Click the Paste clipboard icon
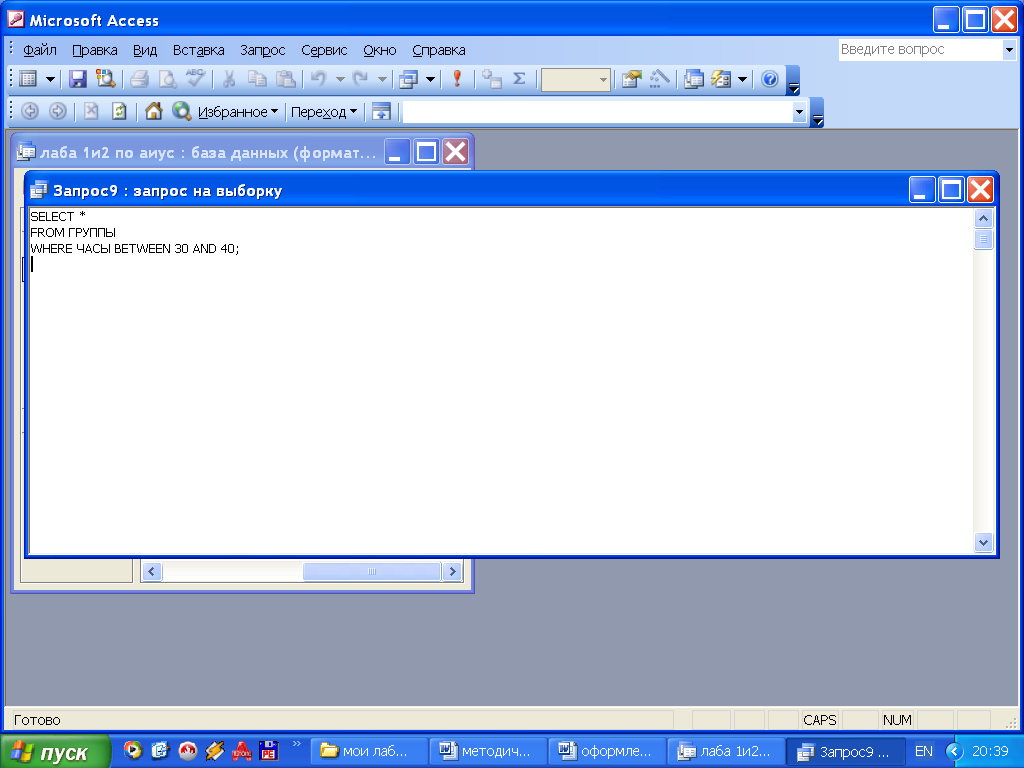Image resolution: width=1024 pixels, height=768 pixels. (x=285, y=80)
